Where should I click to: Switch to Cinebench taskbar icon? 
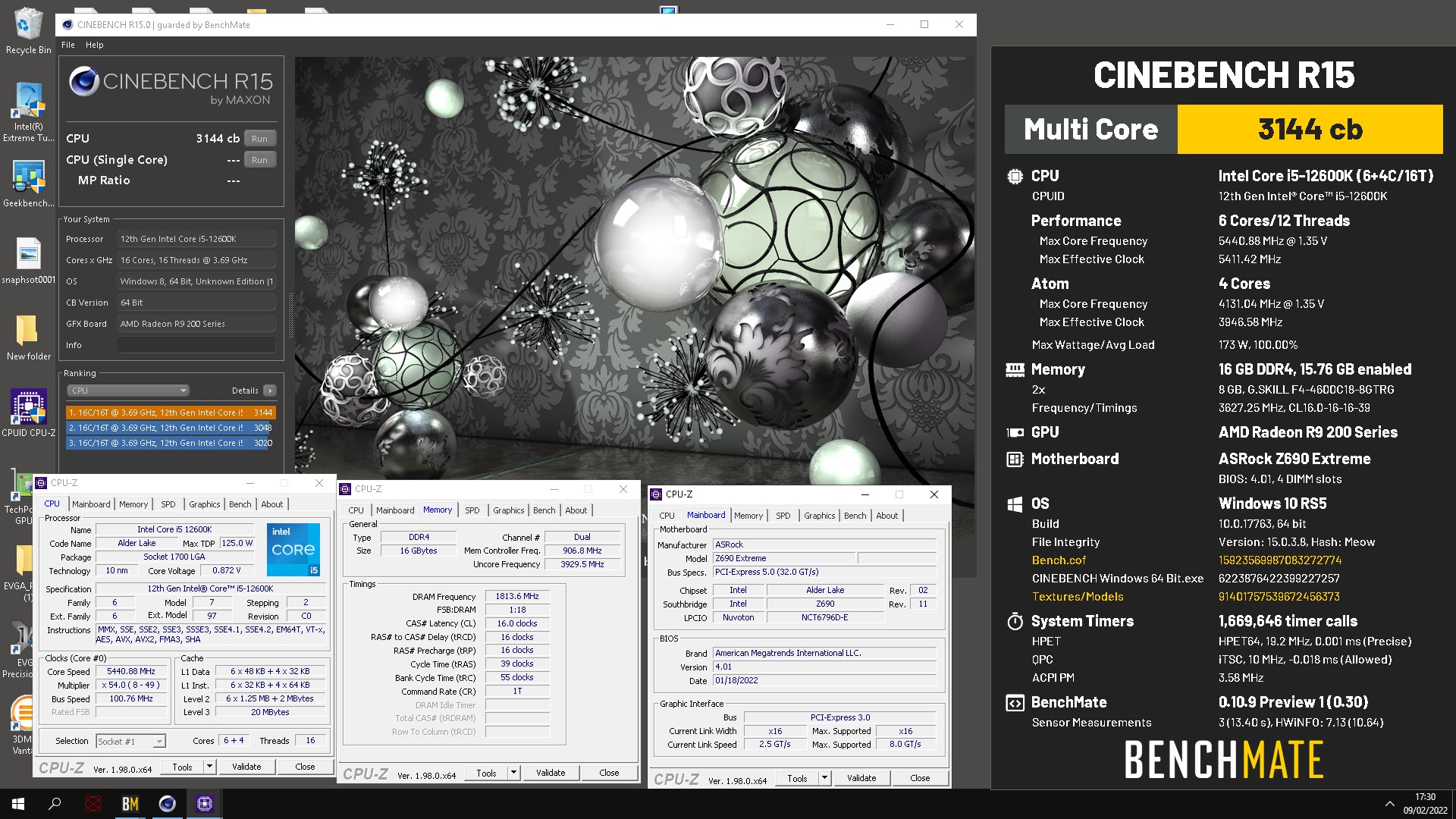click(167, 804)
